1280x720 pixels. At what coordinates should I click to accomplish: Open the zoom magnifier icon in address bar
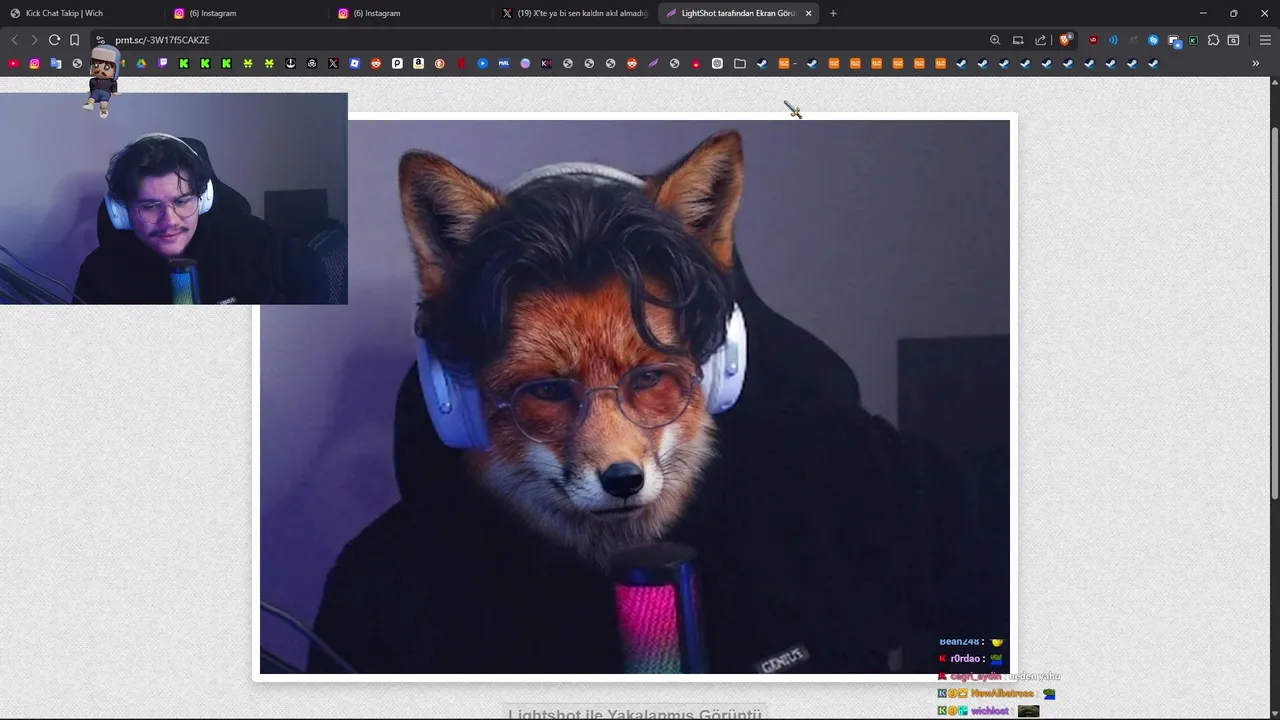point(995,40)
